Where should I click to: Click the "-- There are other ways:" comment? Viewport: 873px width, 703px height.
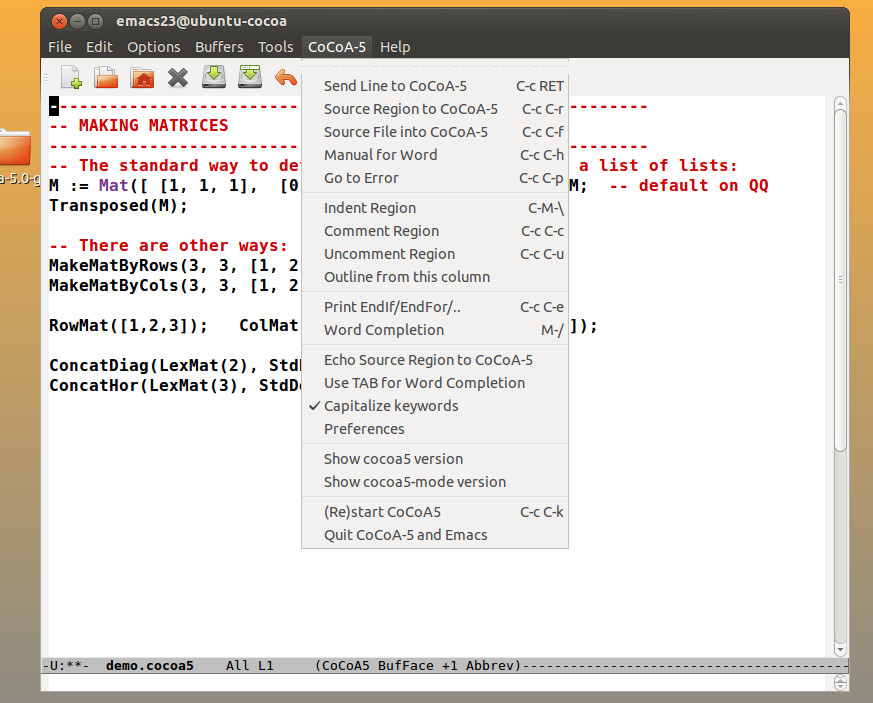click(x=168, y=246)
